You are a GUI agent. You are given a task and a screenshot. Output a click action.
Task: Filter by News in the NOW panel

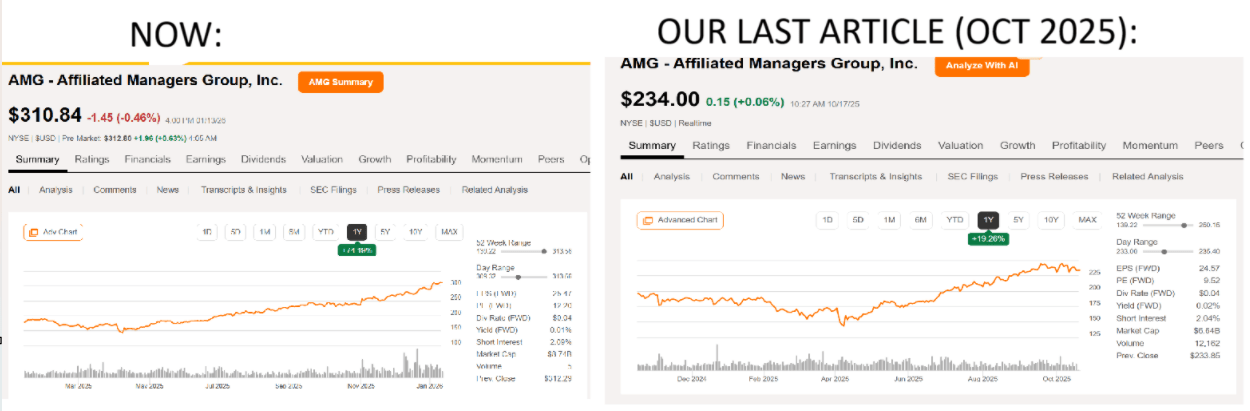pos(168,189)
